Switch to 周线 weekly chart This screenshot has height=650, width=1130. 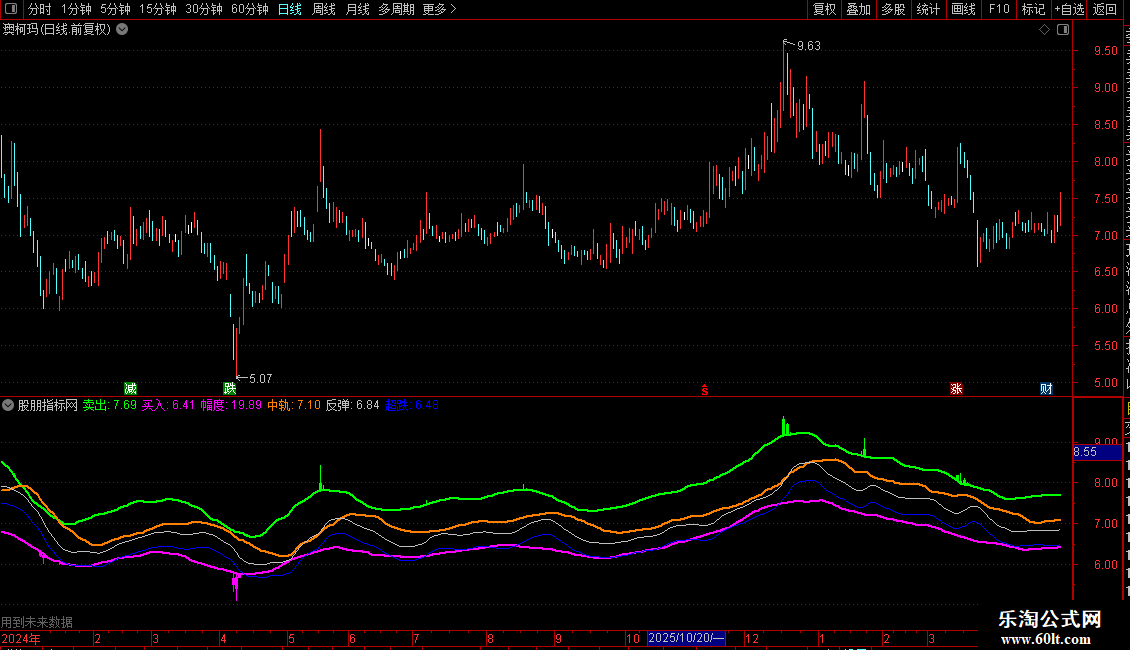pyautogui.click(x=324, y=9)
